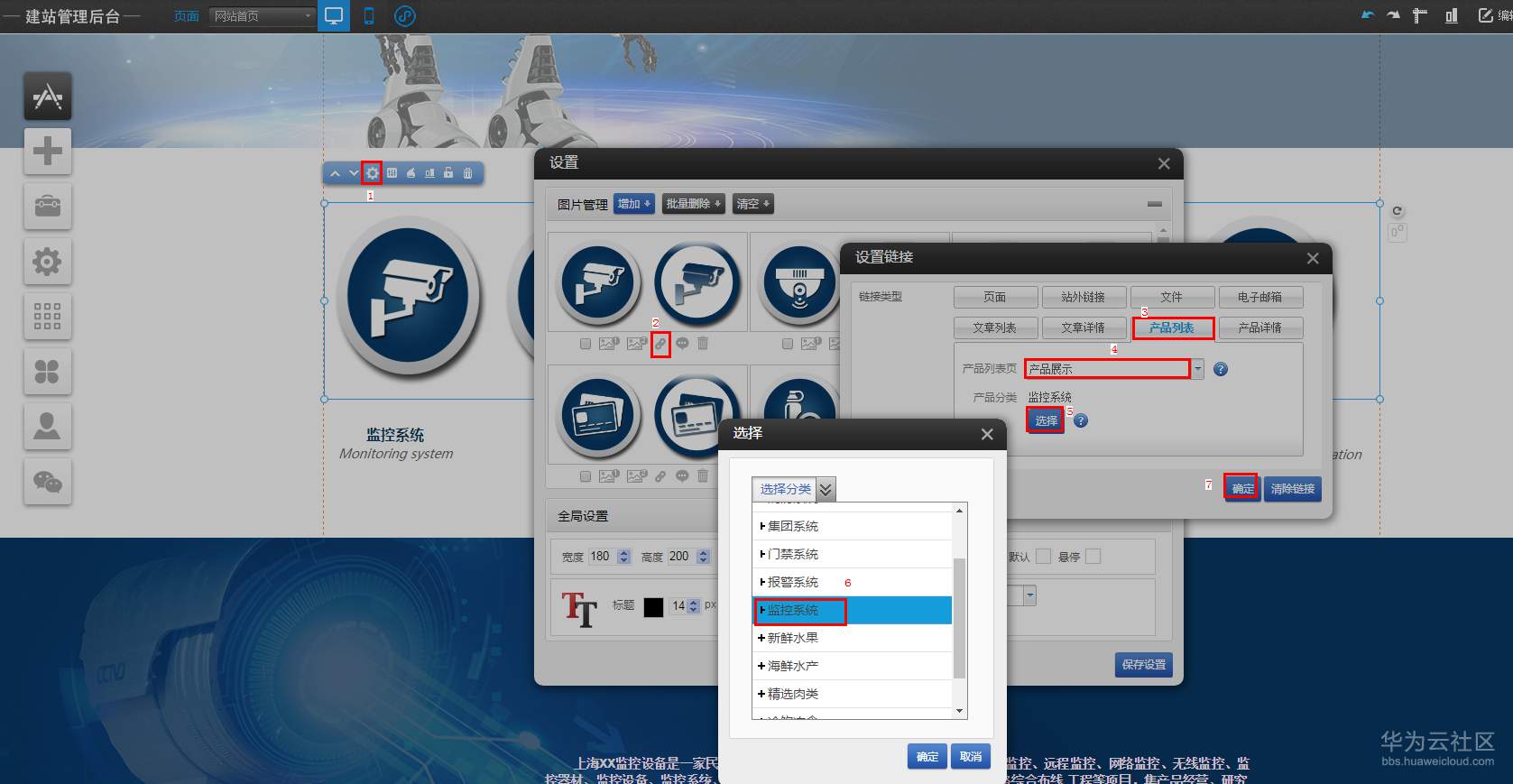Click the redo arrow in top bar

(1394, 15)
